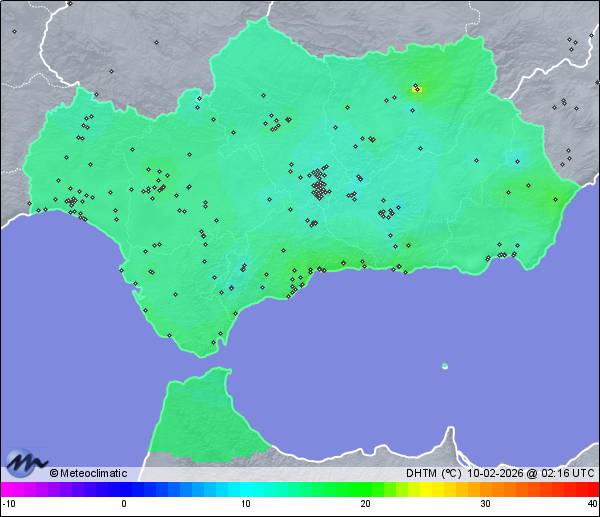Viewport: 600px width, 517px height.
Task: Click the small island marker in the sea
Action: [x=444, y=366]
